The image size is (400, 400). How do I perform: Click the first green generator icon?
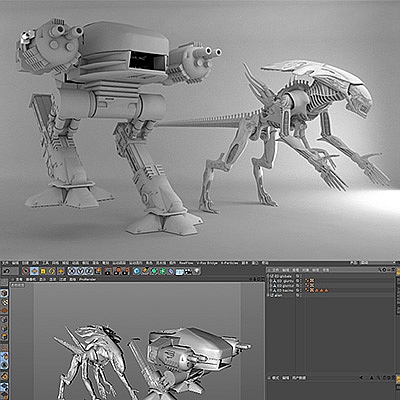click(154, 271)
